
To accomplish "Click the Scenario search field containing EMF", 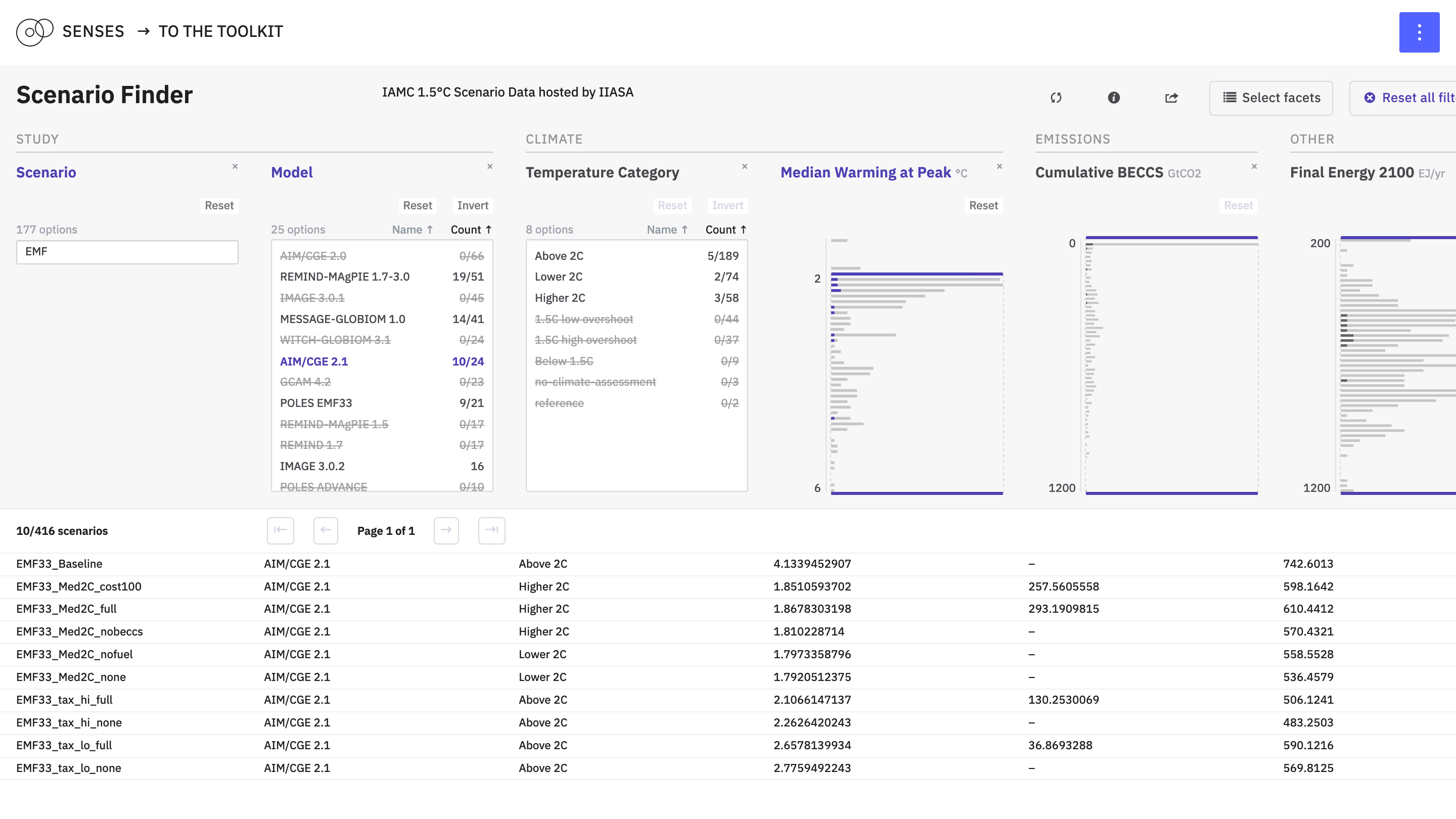I will 127,252.
